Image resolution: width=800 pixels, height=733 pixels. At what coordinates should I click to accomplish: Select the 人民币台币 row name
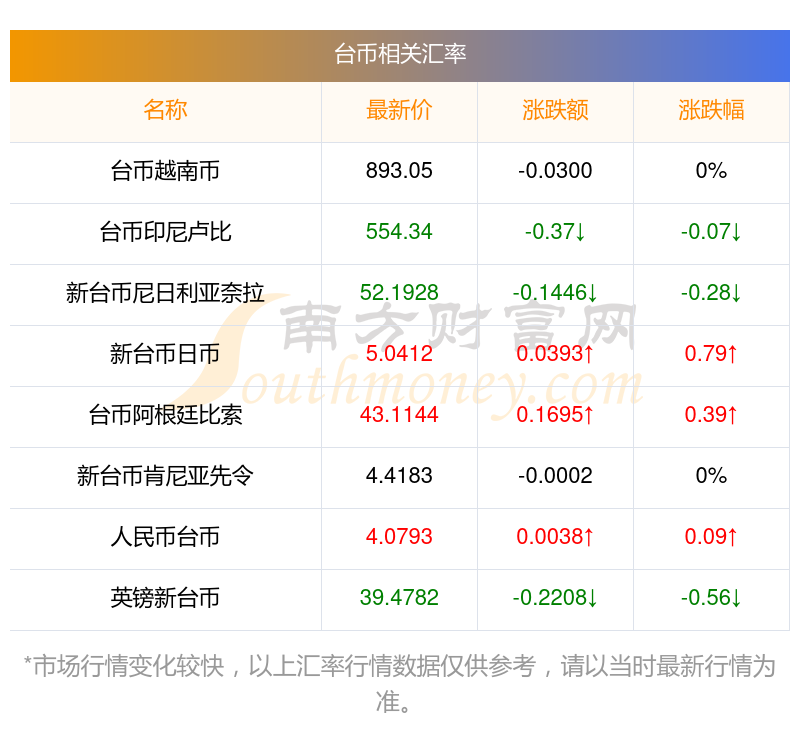point(165,537)
